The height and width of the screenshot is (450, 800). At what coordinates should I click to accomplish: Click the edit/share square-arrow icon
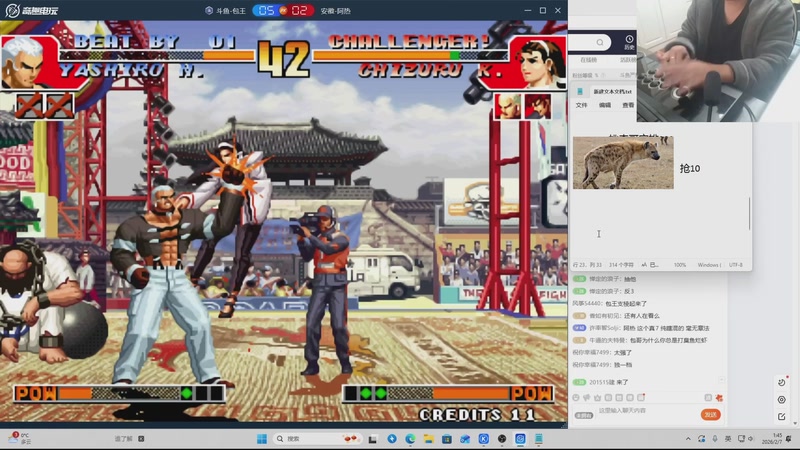click(x=782, y=417)
